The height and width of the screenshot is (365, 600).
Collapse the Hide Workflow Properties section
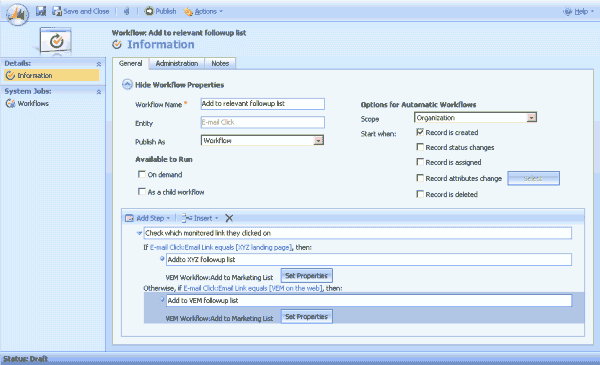click(x=127, y=84)
